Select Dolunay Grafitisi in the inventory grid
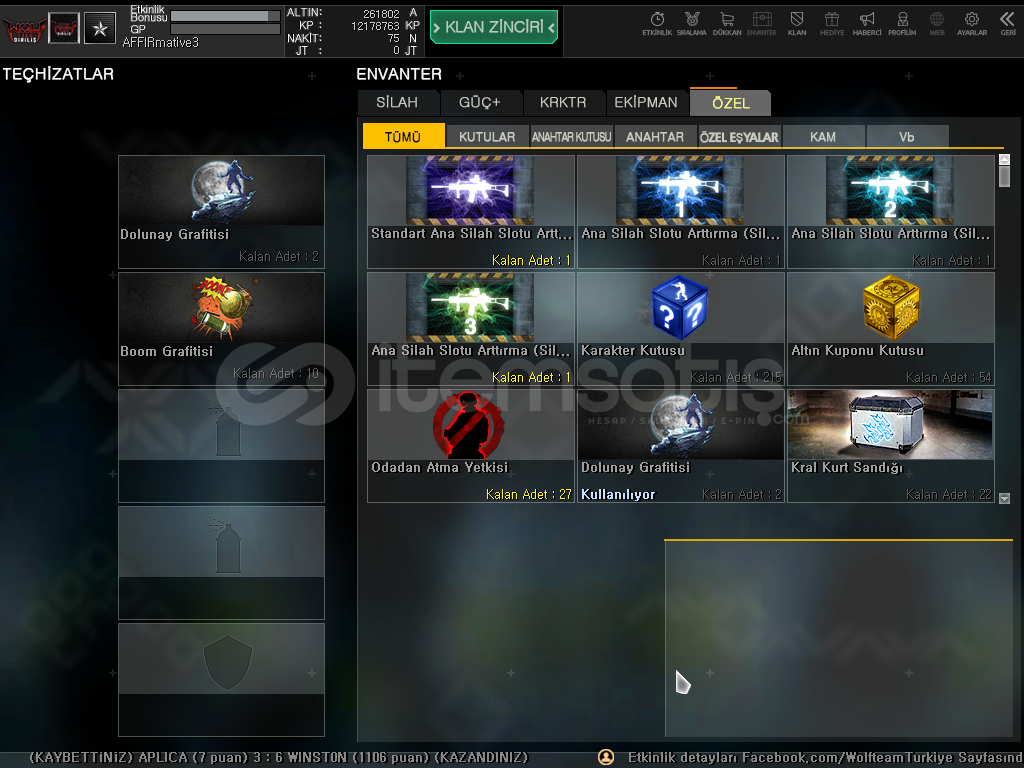Image resolution: width=1024 pixels, height=768 pixels. 680,446
